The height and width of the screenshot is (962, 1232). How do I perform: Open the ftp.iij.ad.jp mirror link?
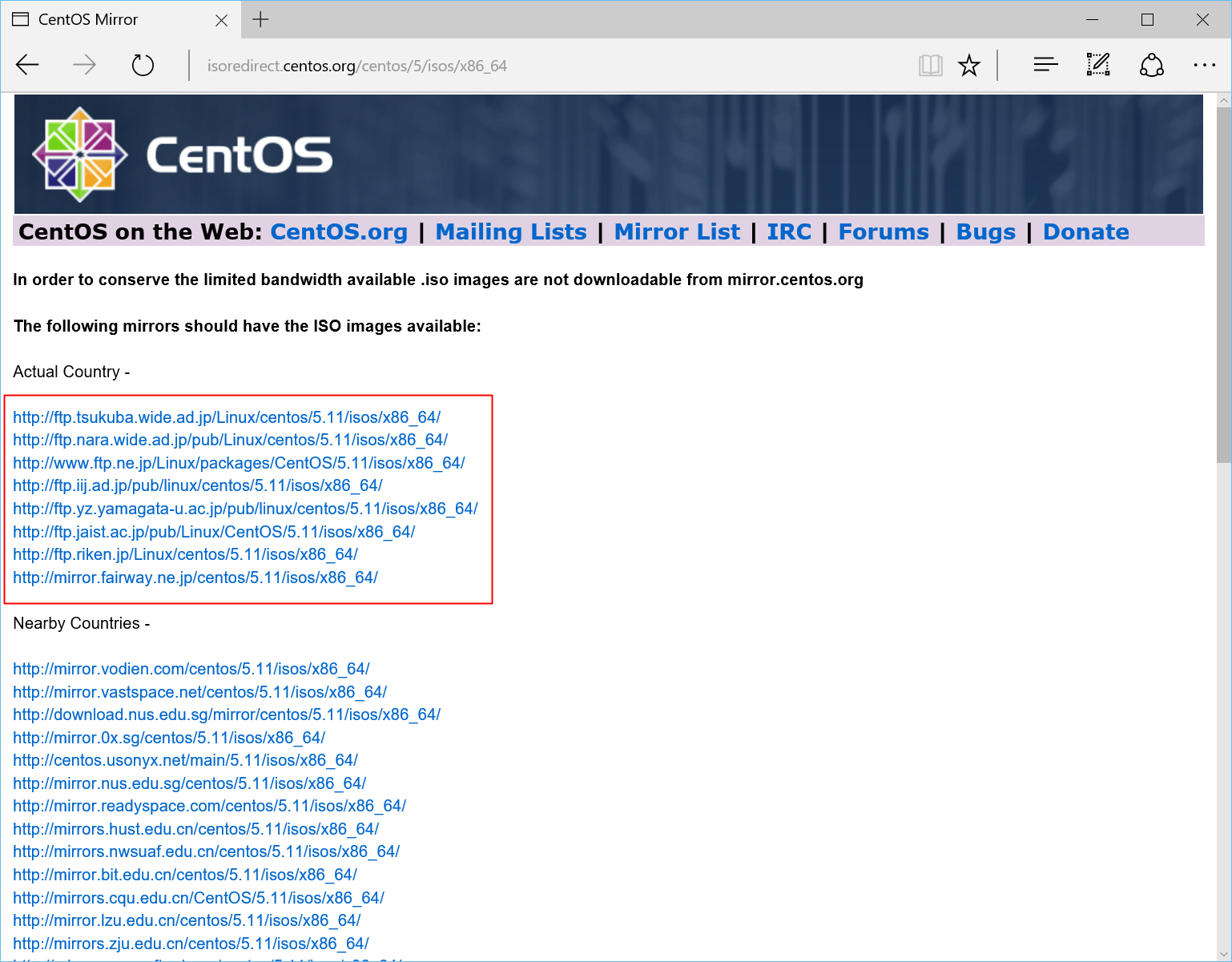click(x=198, y=485)
